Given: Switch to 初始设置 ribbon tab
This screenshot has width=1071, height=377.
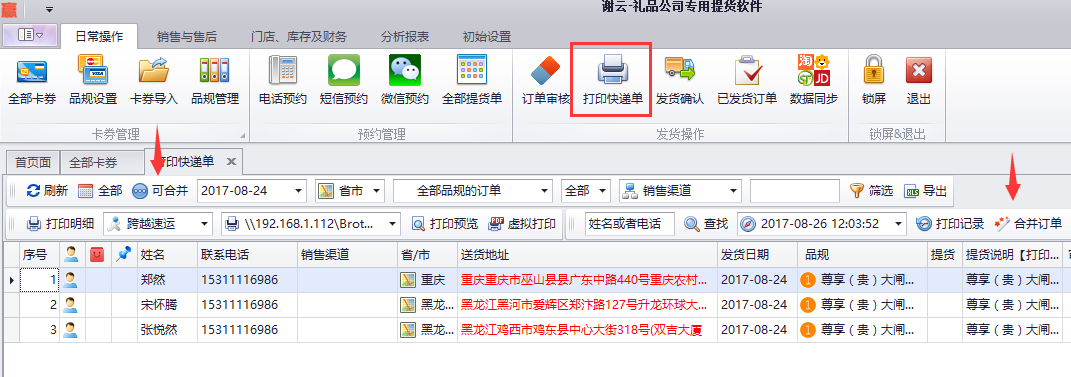Looking at the screenshot, I should click(x=486, y=36).
